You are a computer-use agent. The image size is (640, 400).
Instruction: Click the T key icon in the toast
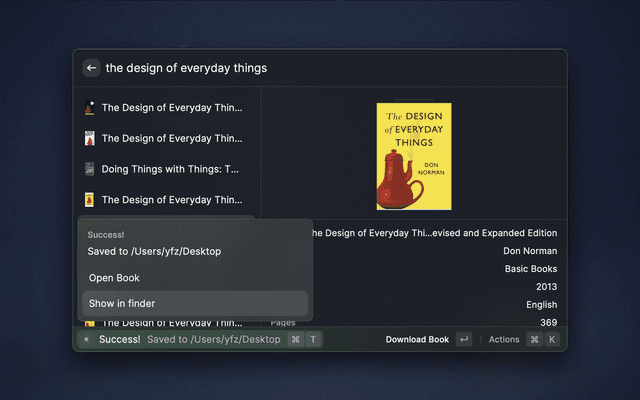313,340
